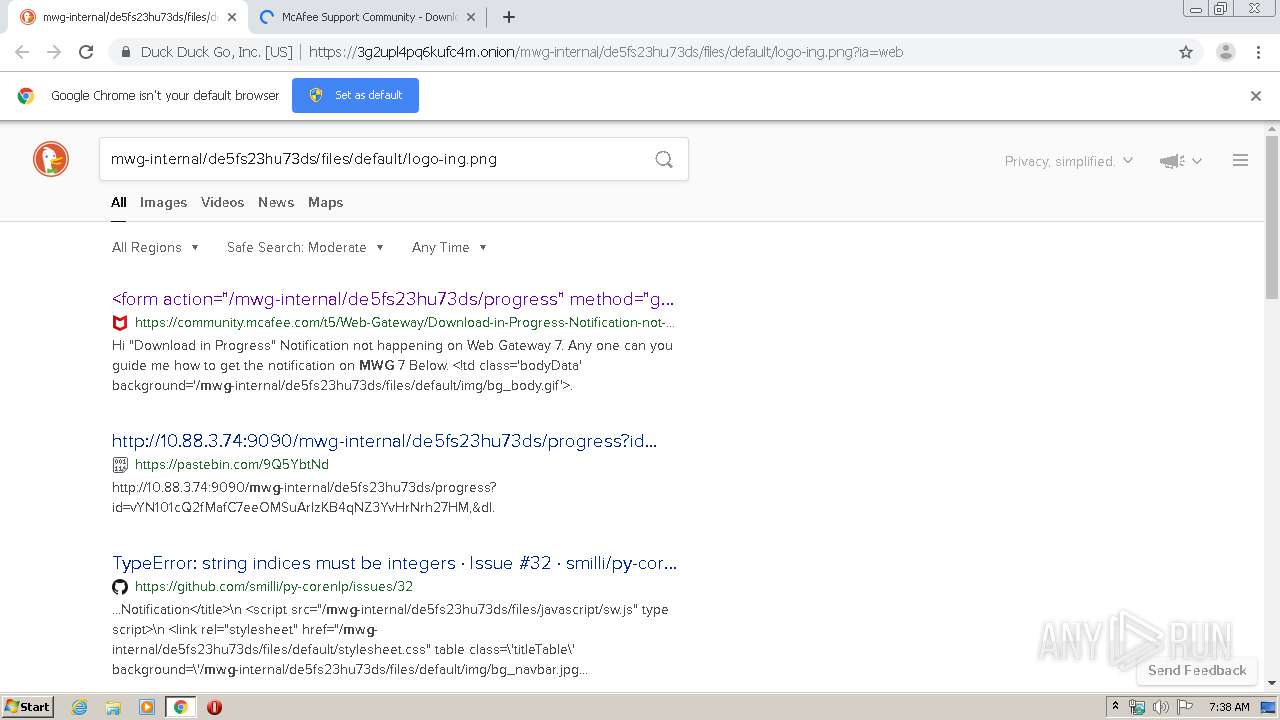Click the scrollbar down arrow
The image size is (1280, 720).
point(1272,683)
